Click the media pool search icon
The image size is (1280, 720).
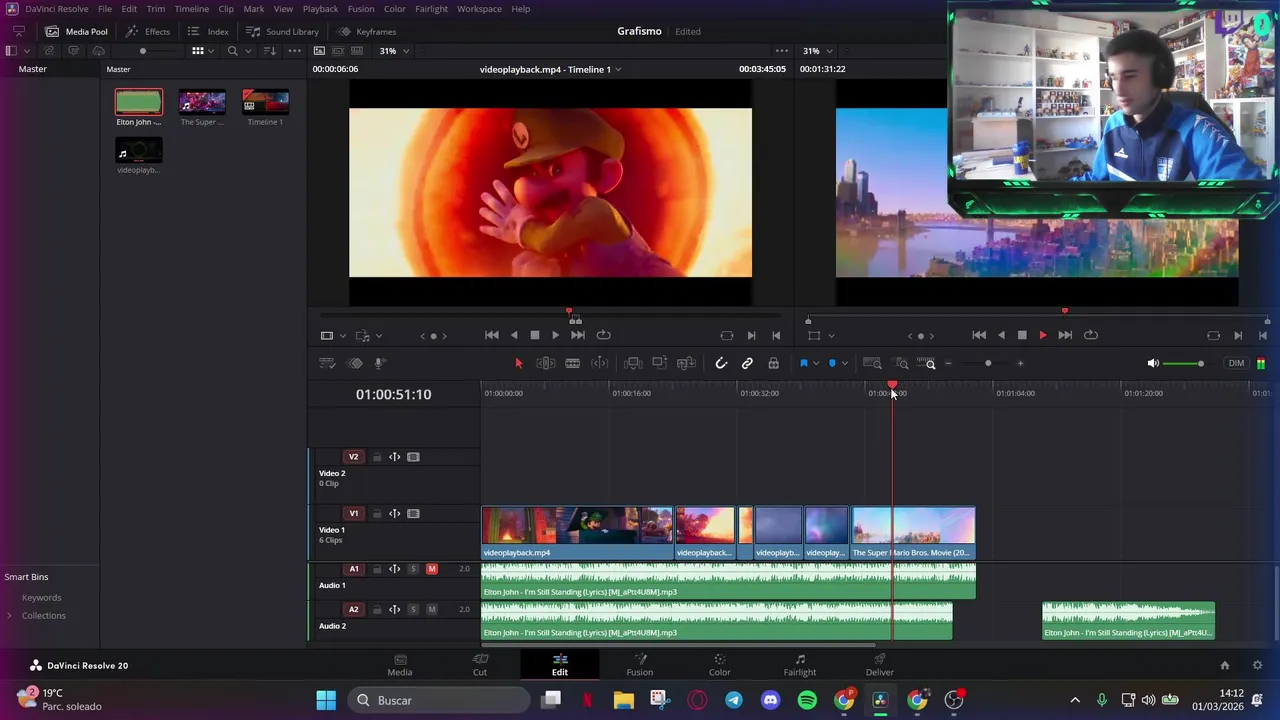pyautogui.click(x=232, y=51)
